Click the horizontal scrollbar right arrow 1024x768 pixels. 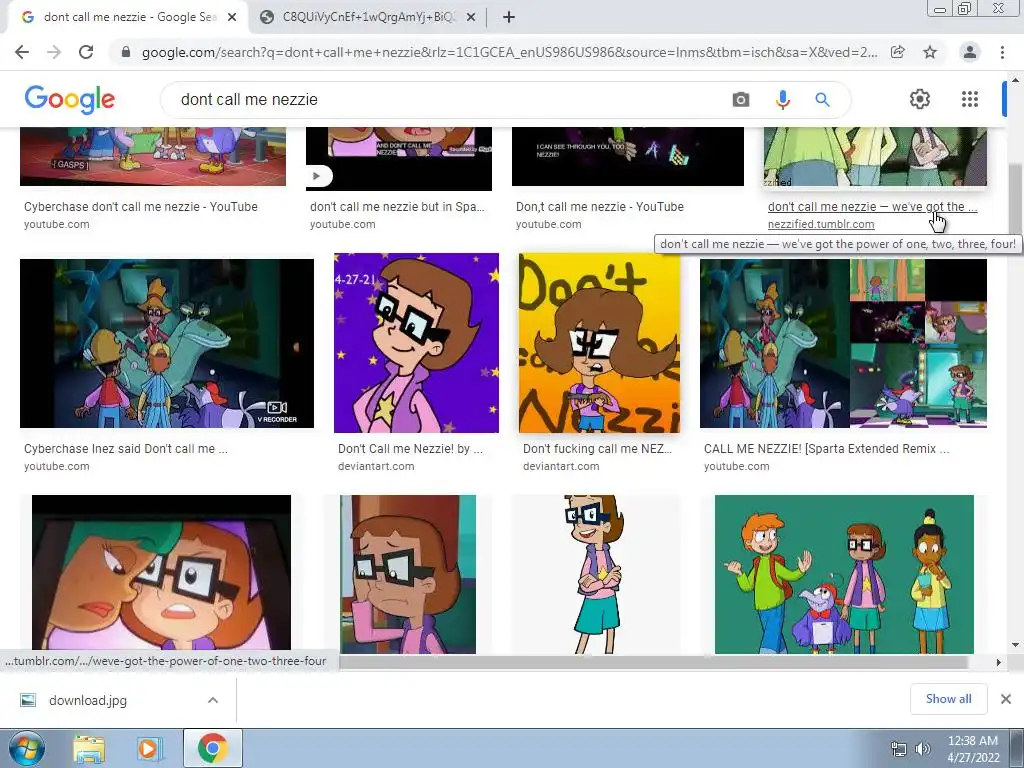pyautogui.click(x=998, y=662)
